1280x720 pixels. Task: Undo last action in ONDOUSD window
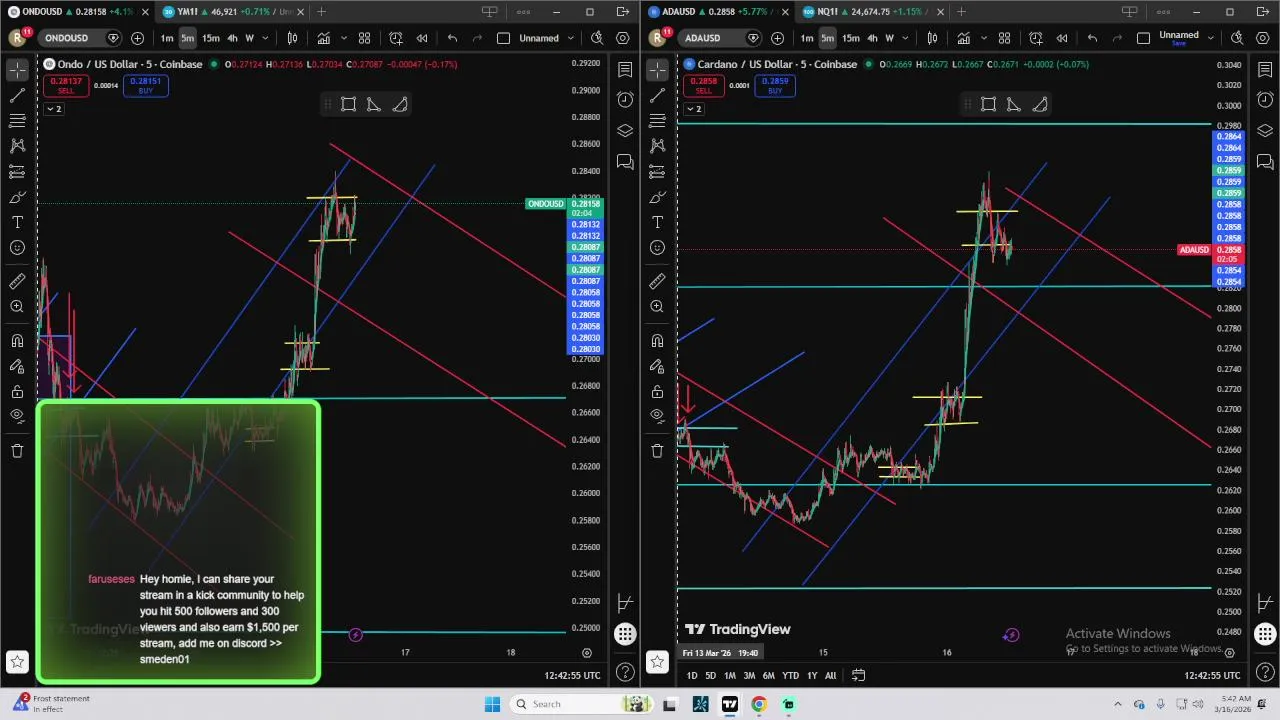[x=453, y=38]
